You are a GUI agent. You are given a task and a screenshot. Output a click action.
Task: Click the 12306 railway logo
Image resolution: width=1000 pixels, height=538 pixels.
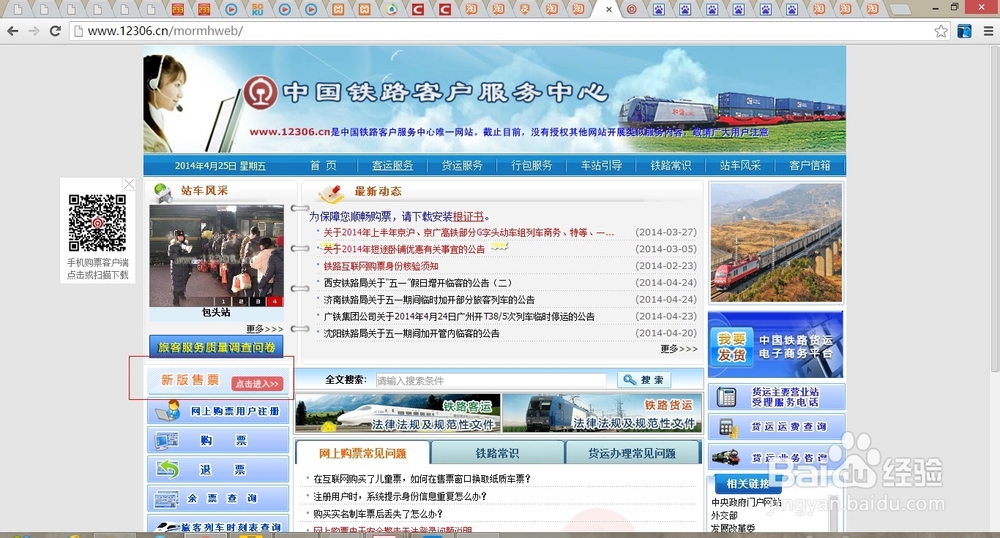point(260,92)
